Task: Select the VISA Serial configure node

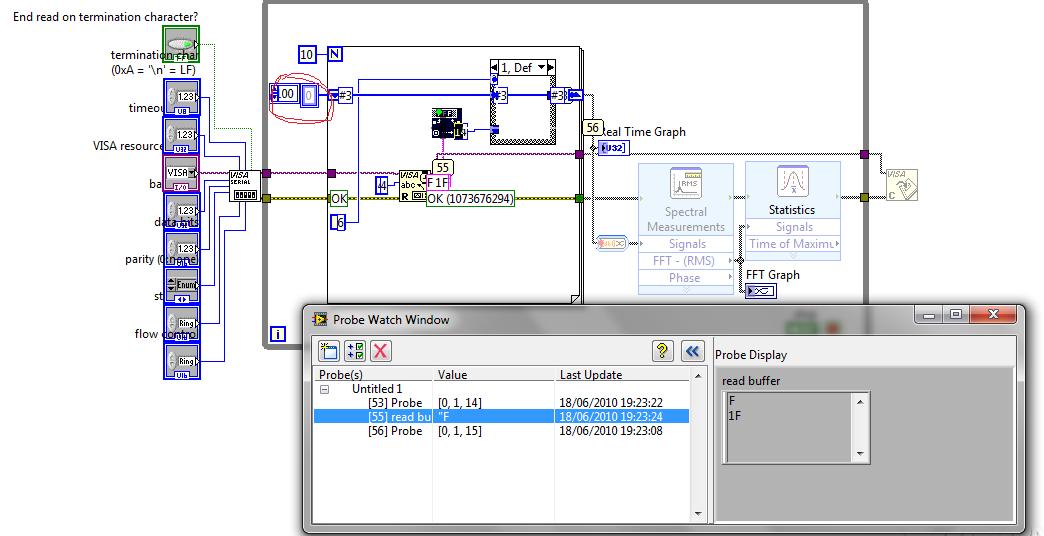Action: tap(244, 186)
